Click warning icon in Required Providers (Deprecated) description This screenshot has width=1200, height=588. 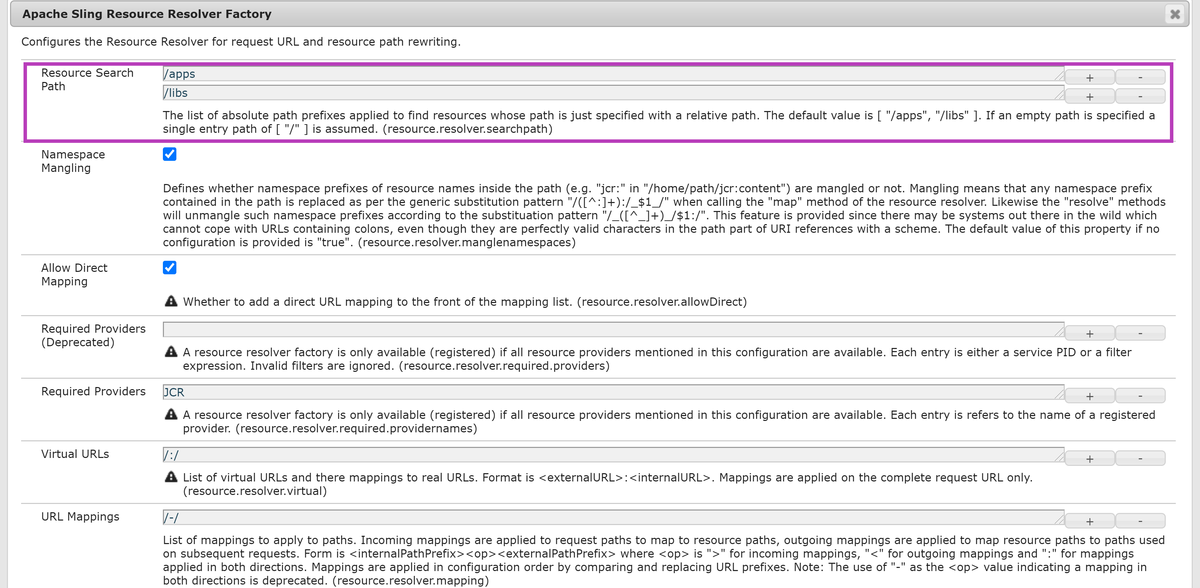pyautogui.click(x=171, y=352)
